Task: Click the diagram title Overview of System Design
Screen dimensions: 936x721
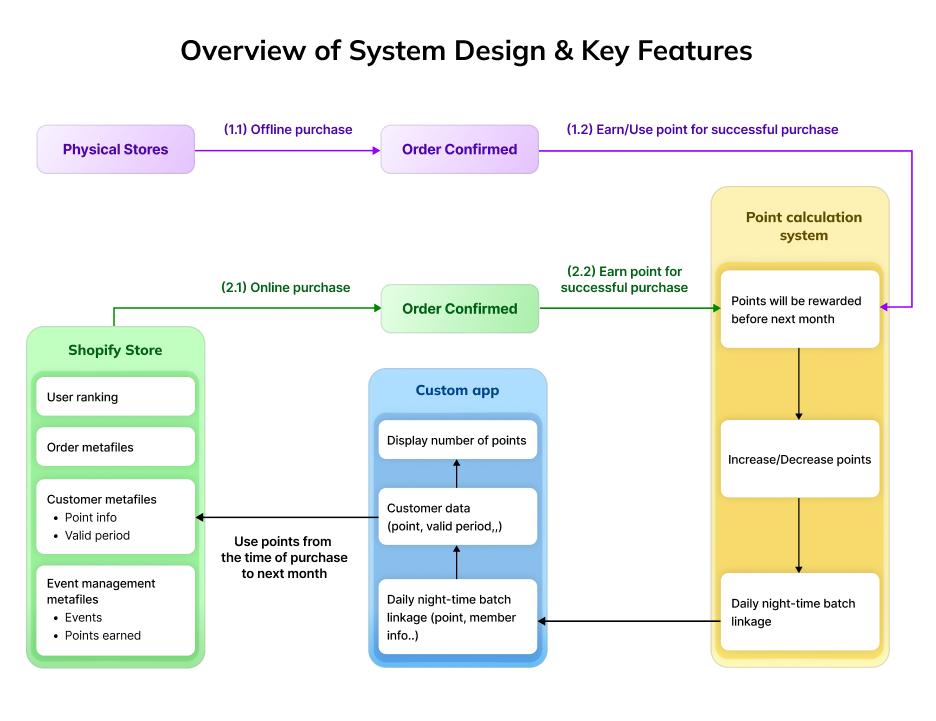Action: pos(466,51)
